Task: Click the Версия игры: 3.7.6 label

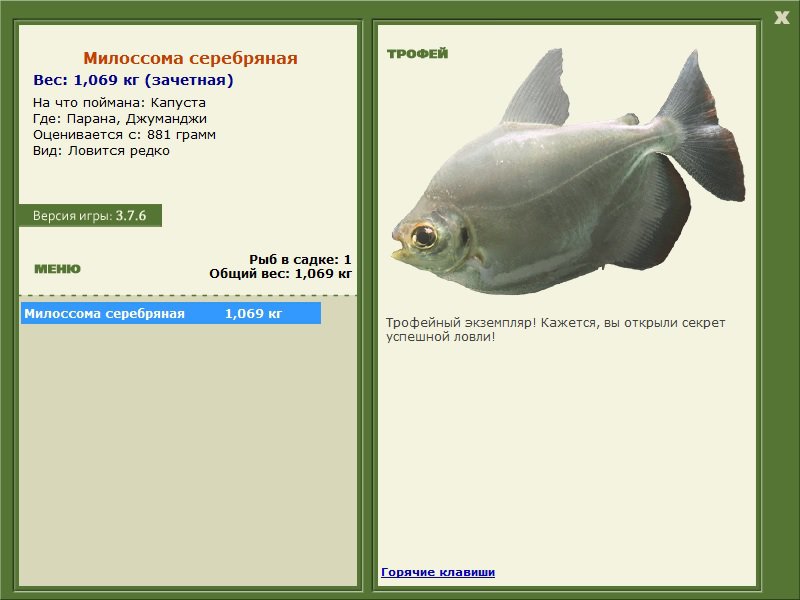Action: point(90,215)
